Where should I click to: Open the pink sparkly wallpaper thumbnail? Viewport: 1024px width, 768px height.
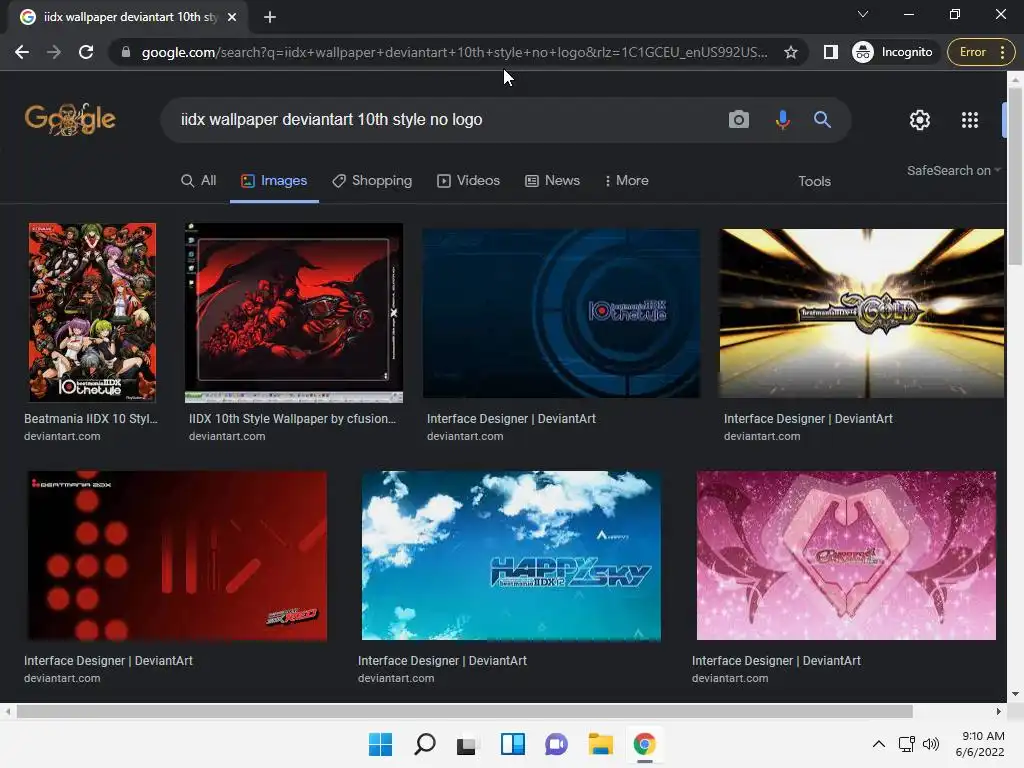tap(846, 556)
